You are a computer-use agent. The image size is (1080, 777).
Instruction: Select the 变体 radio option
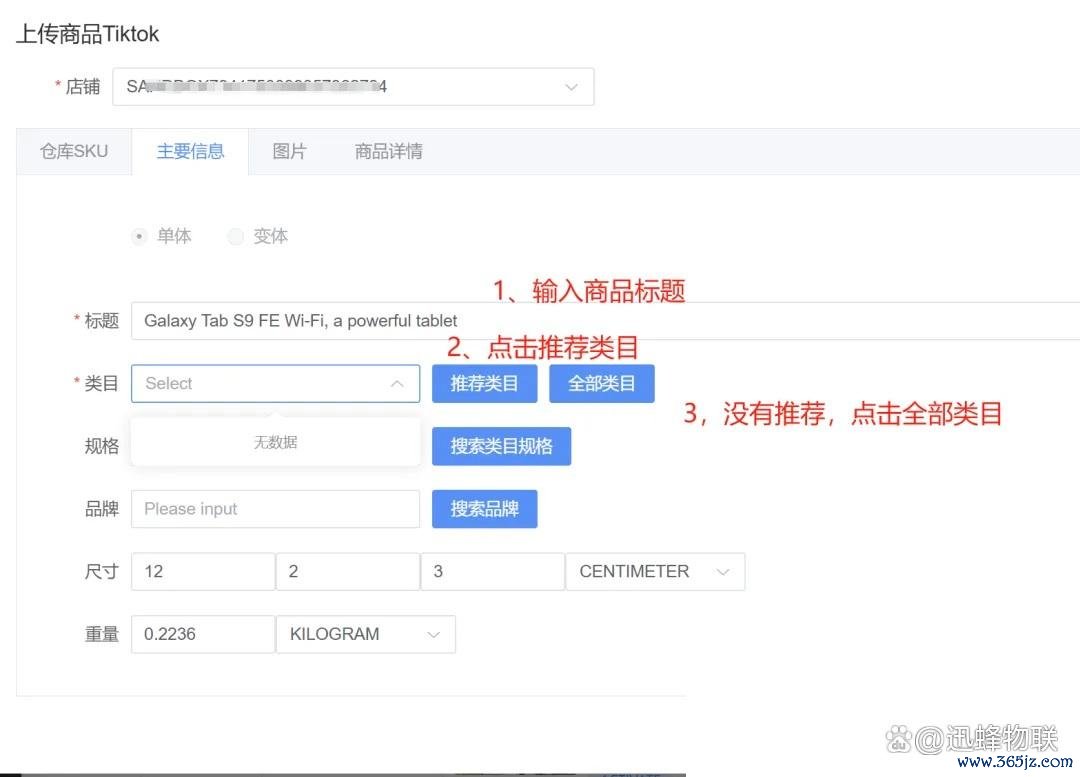pyautogui.click(x=258, y=236)
